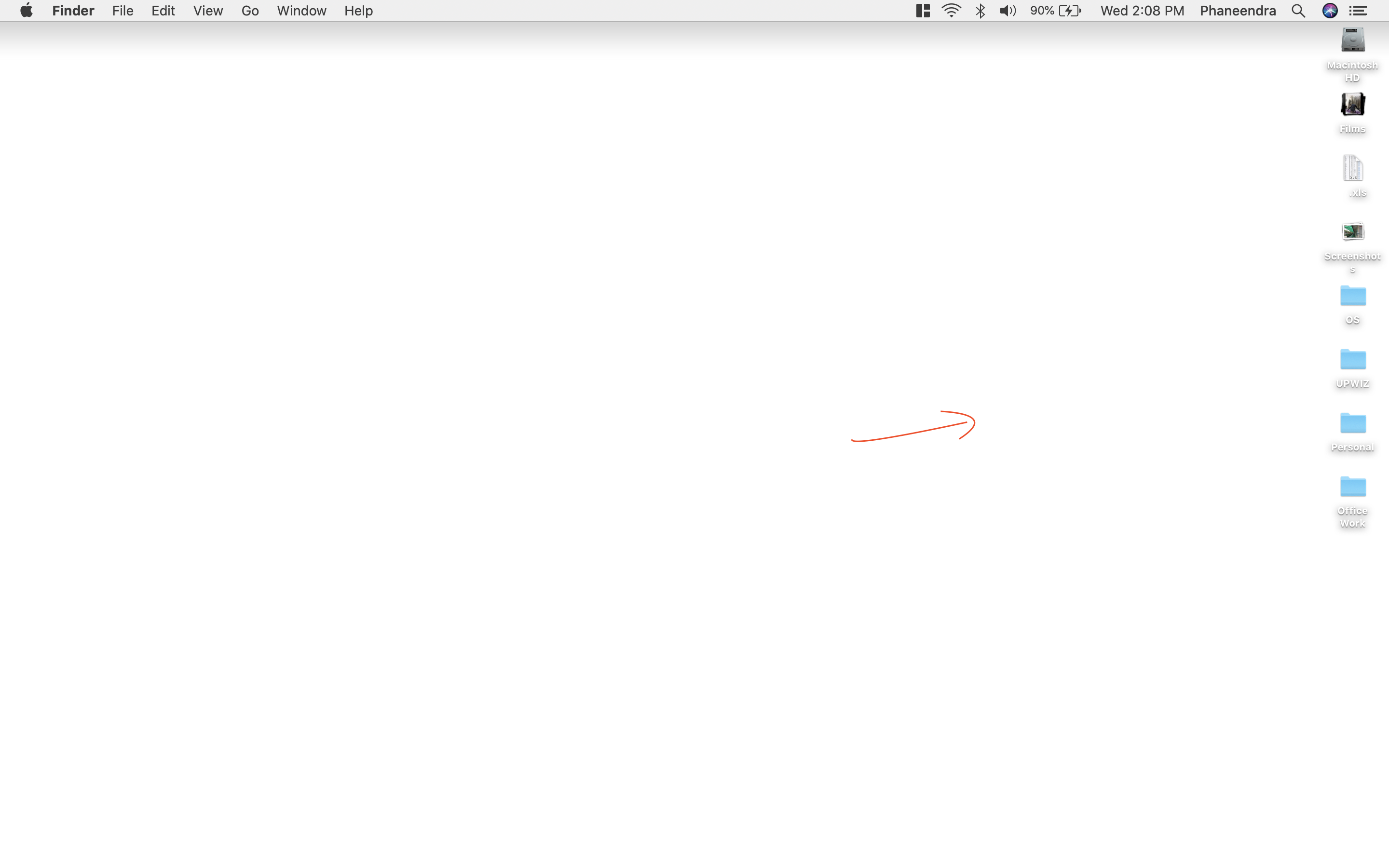Open Spotlight search magnifier icon

coord(1298,11)
